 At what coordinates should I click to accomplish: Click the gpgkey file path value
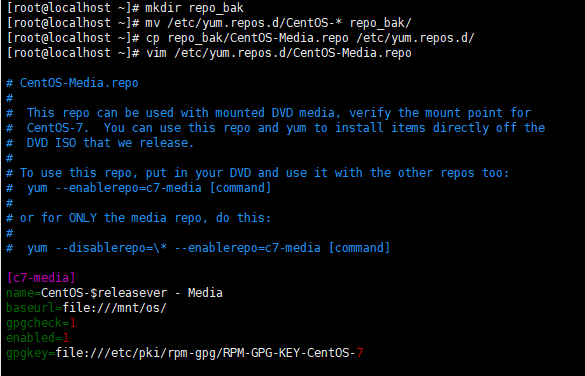pos(209,352)
